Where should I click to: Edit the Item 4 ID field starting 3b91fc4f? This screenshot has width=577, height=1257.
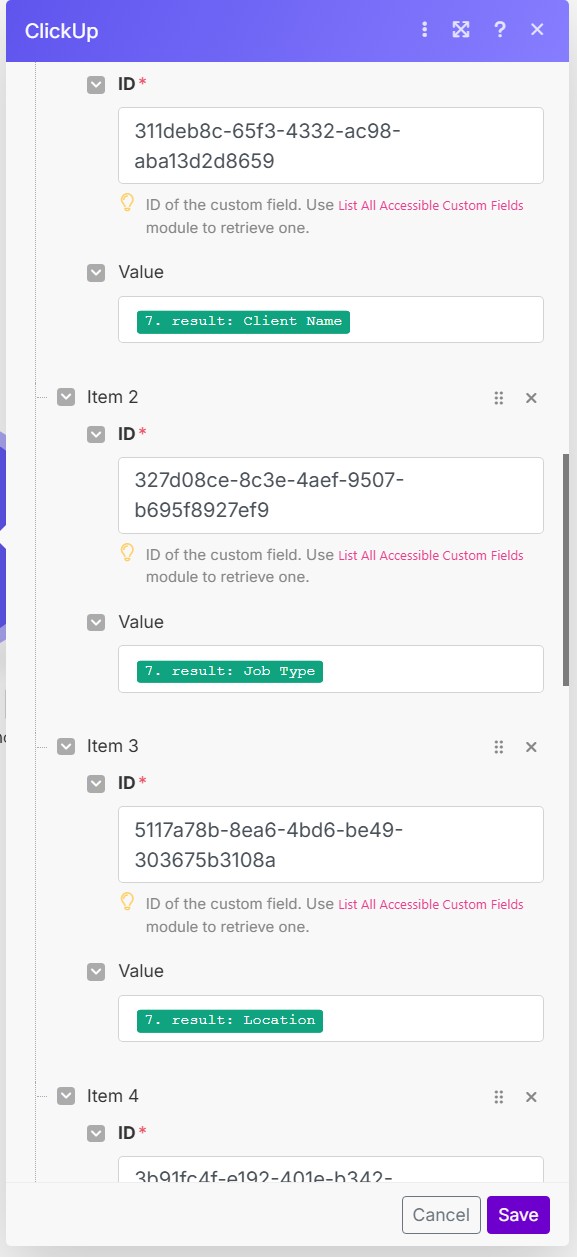pos(331,1169)
